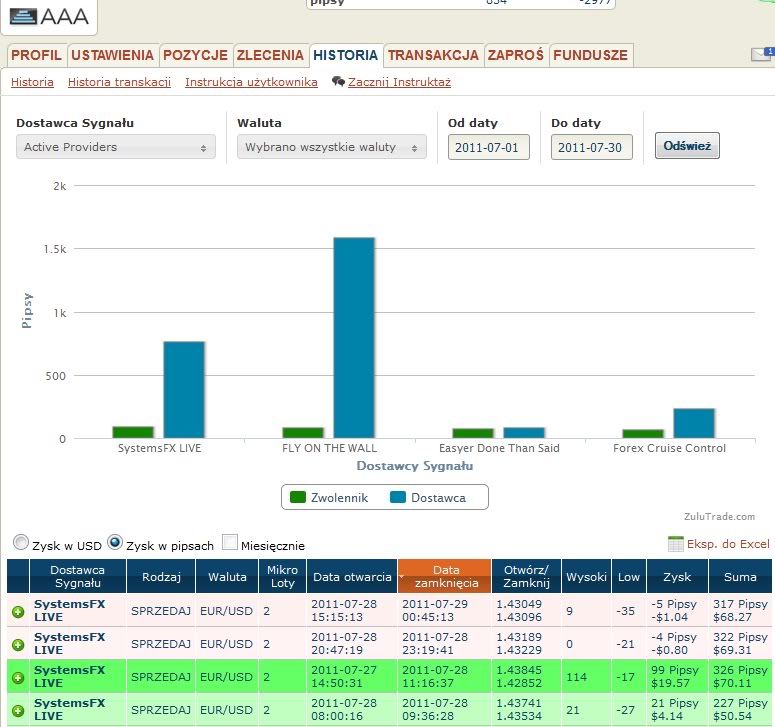Expand row closed 2011-07-28 23:19:41 with plus icon
The height and width of the screenshot is (727, 775).
[x=18, y=644]
